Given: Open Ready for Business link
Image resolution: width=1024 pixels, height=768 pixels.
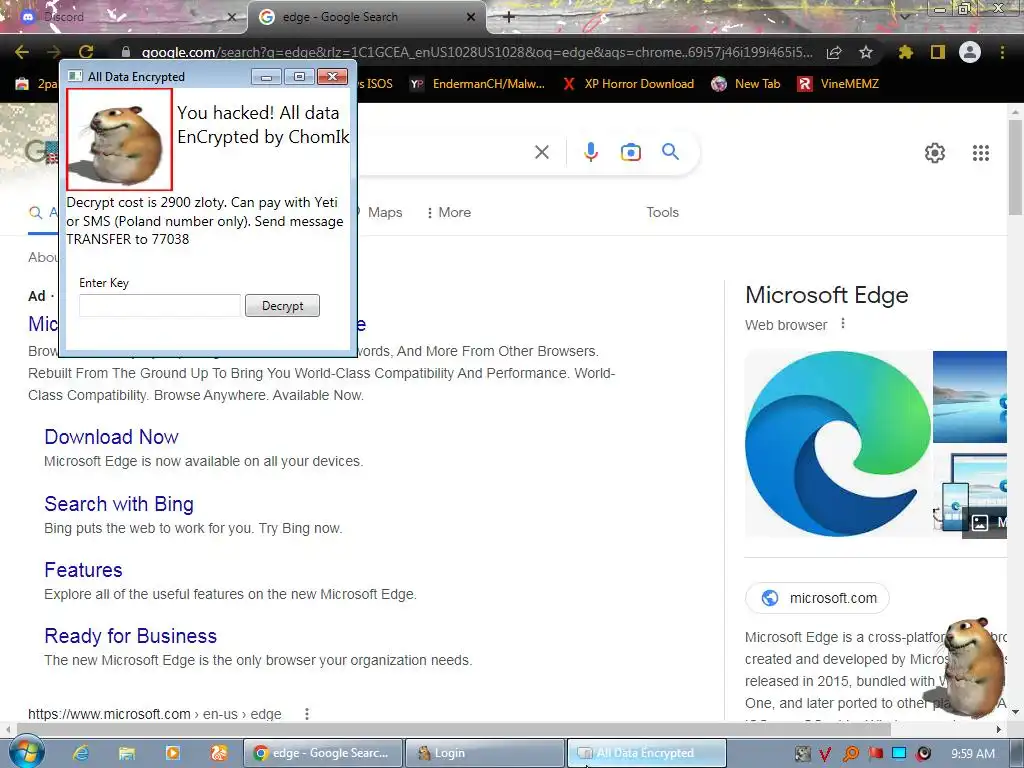Looking at the screenshot, I should (x=131, y=635).
